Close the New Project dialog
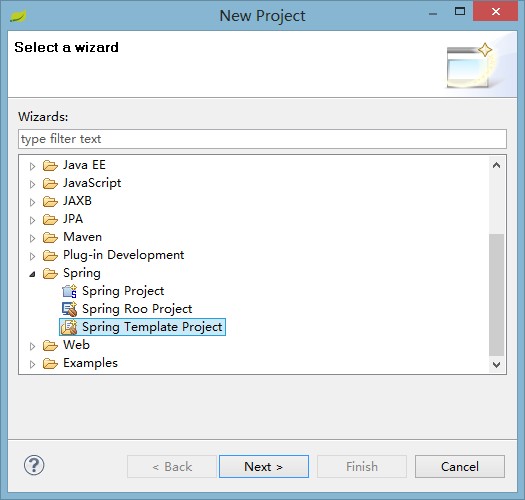525x500 pixels. [x=496, y=11]
